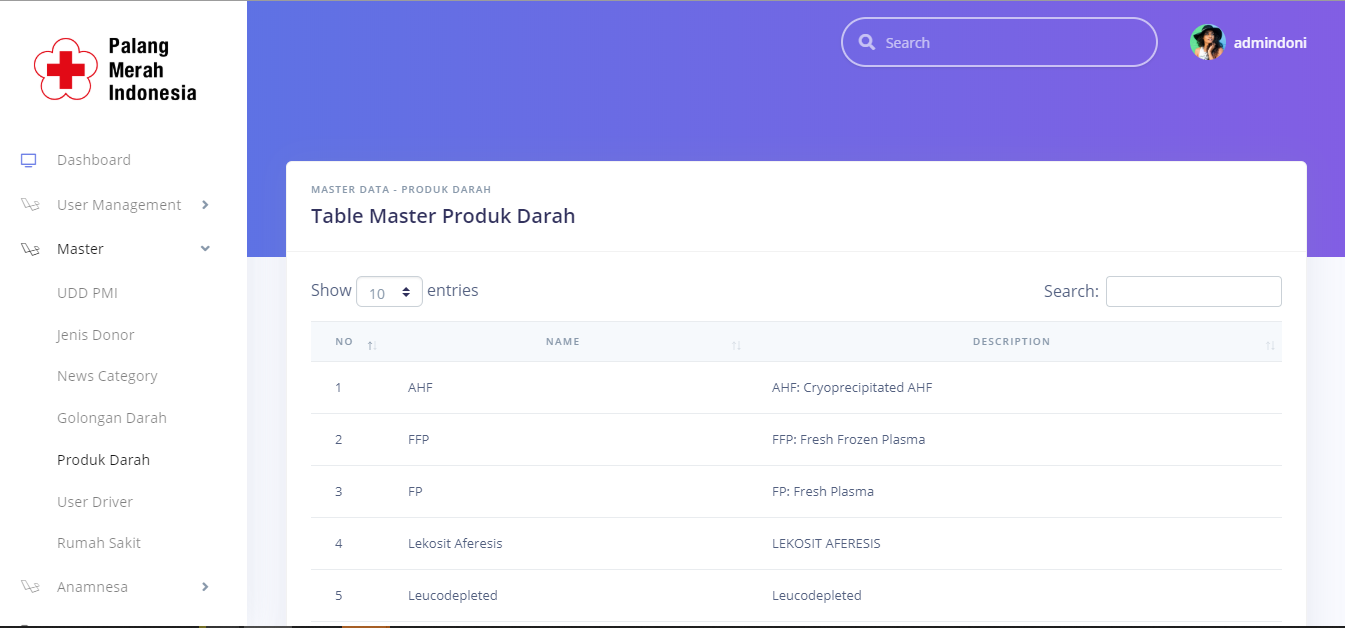
Task: Click the Anamnesa sidebar icon
Action: (x=30, y=587)
